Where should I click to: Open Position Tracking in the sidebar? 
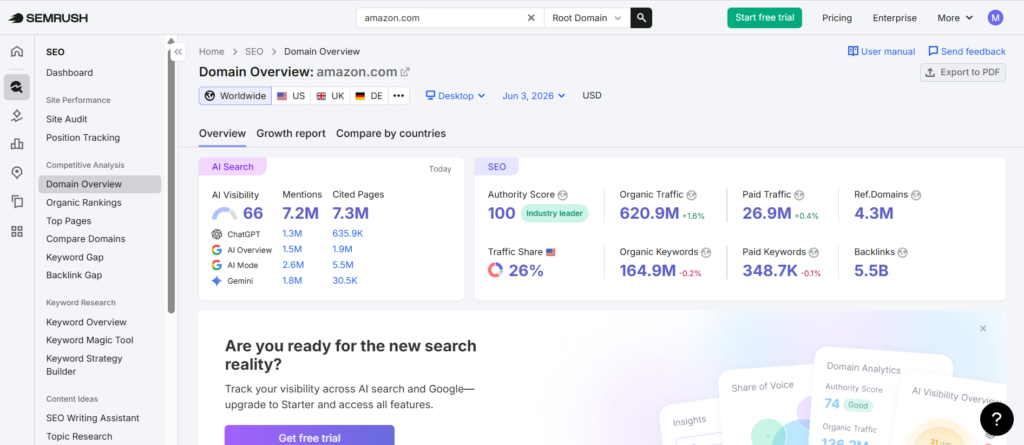(83, 137)
